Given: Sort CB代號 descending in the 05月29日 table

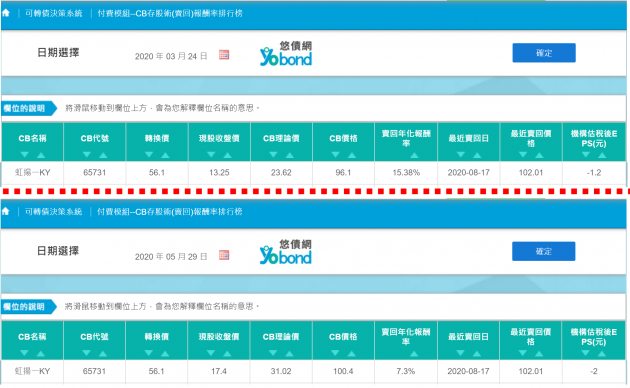Looking at the screenshot, I should pyautogui.click(x=86, y=353).
